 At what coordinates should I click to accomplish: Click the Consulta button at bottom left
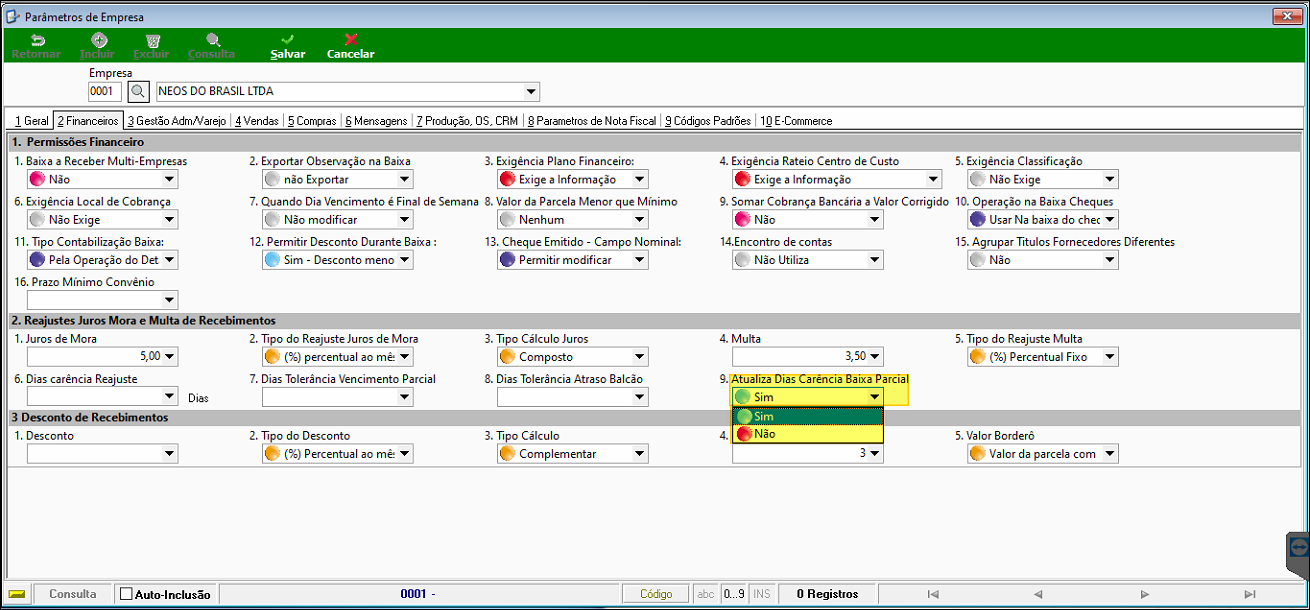[73, 594]
